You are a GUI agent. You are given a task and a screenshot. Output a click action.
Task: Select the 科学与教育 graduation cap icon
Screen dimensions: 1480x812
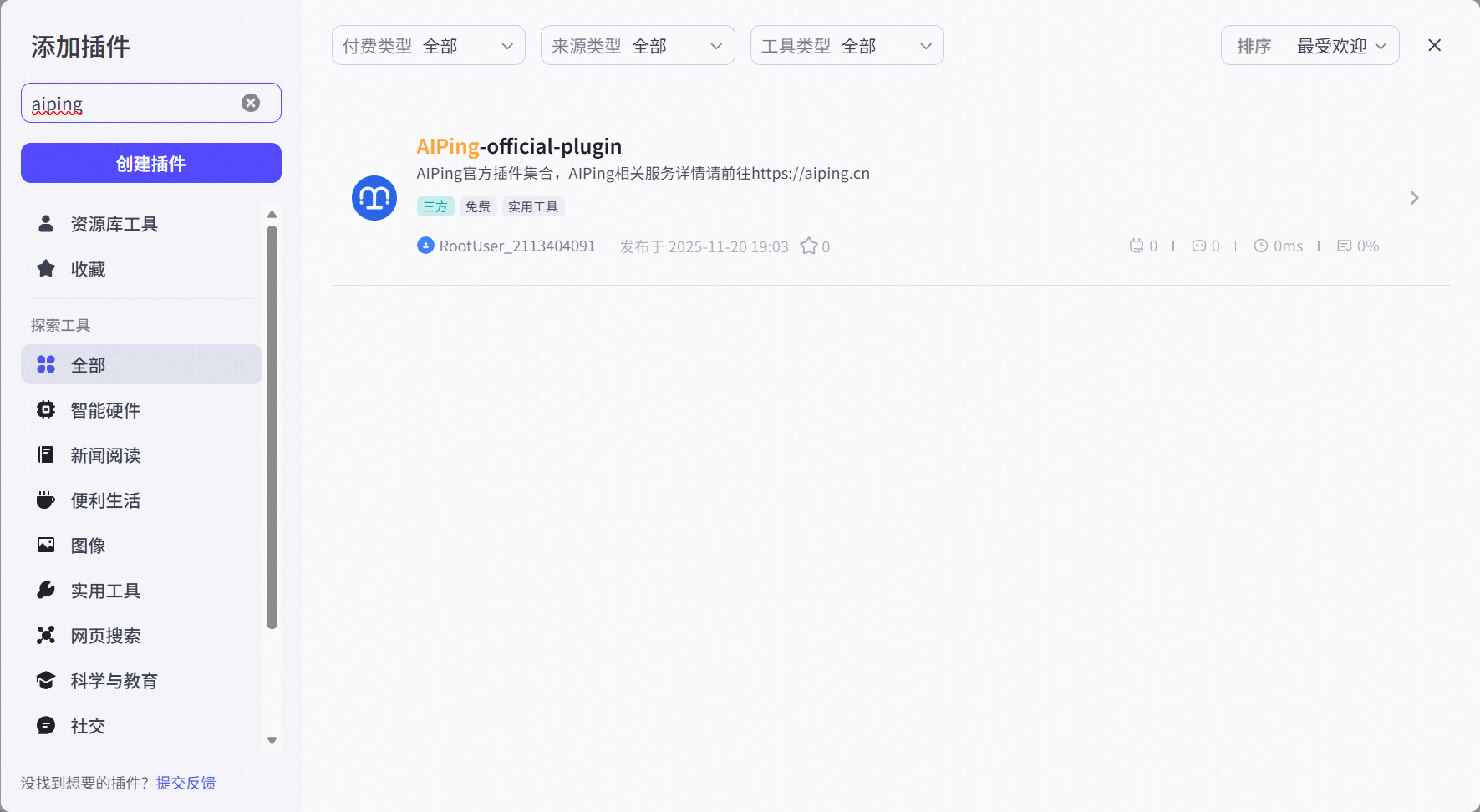coord(46,680)
